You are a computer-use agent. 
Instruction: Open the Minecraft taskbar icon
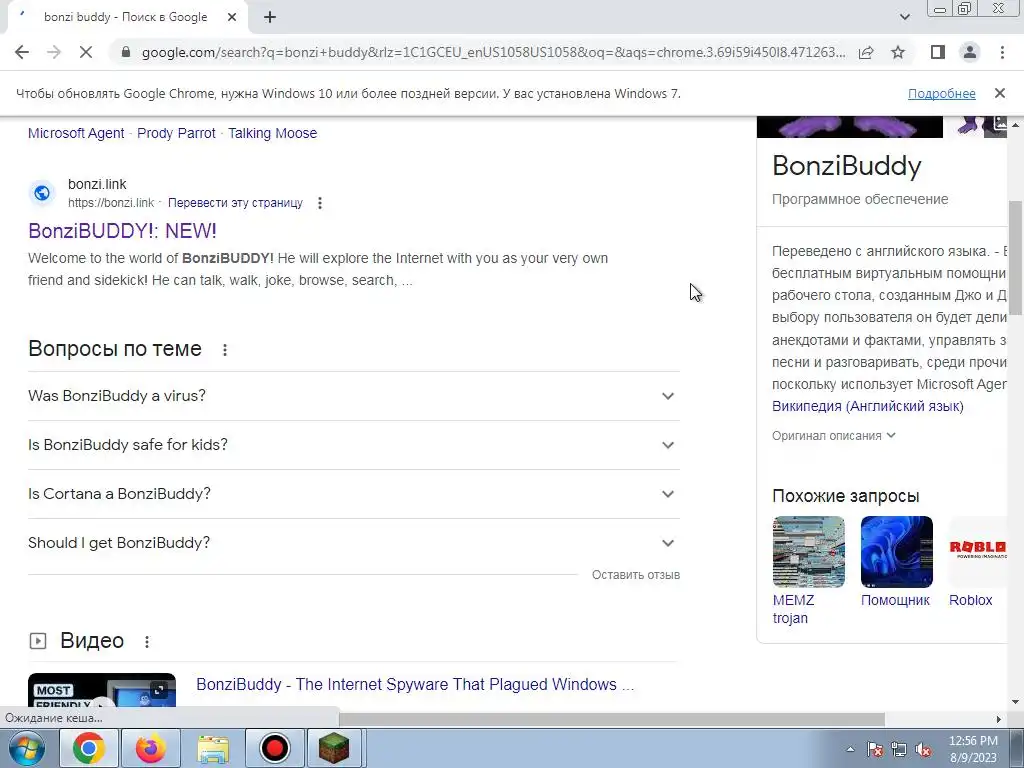click(x=334, y=748)
